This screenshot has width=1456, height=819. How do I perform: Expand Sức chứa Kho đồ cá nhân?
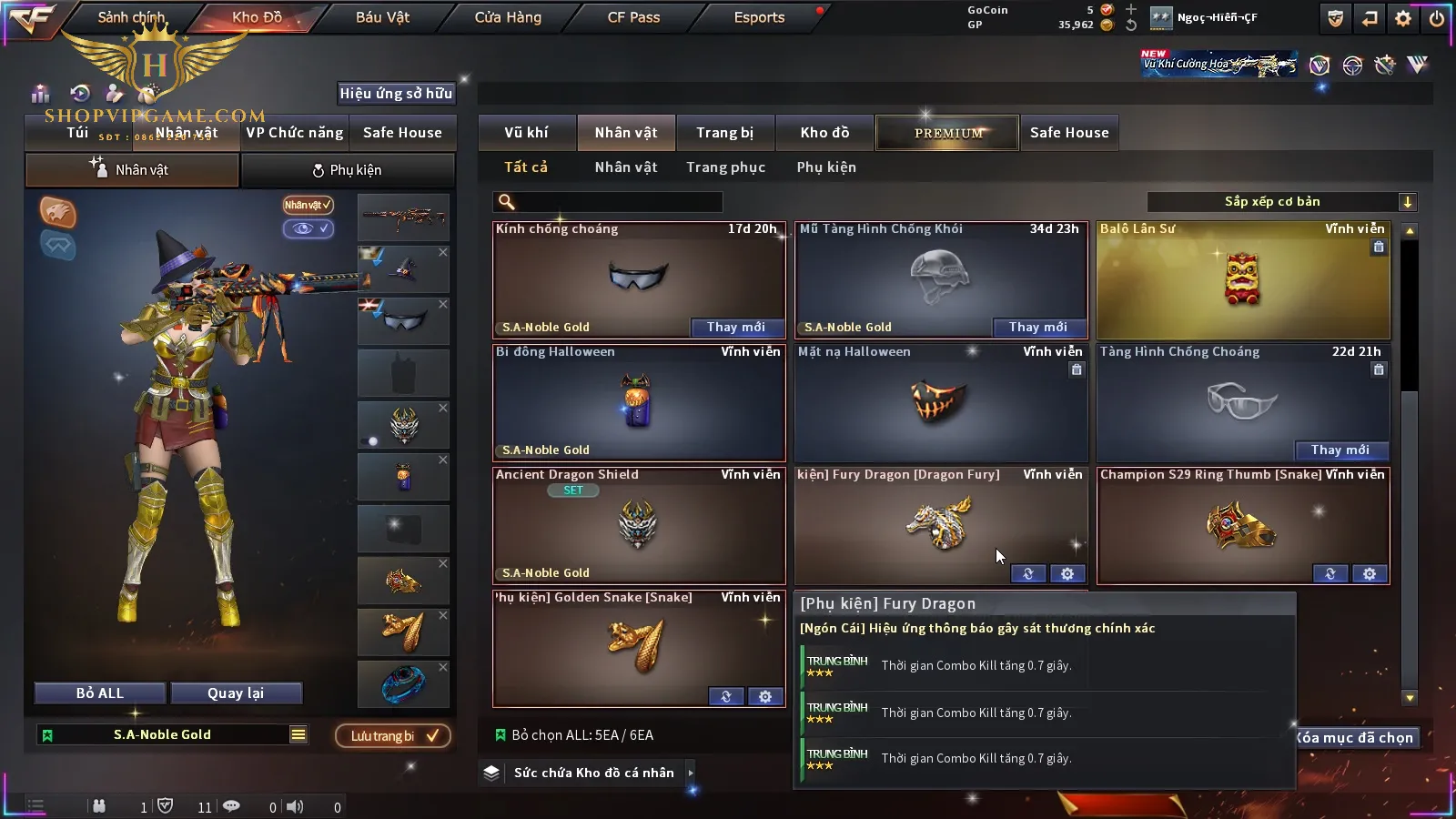[x=691, y=773]
